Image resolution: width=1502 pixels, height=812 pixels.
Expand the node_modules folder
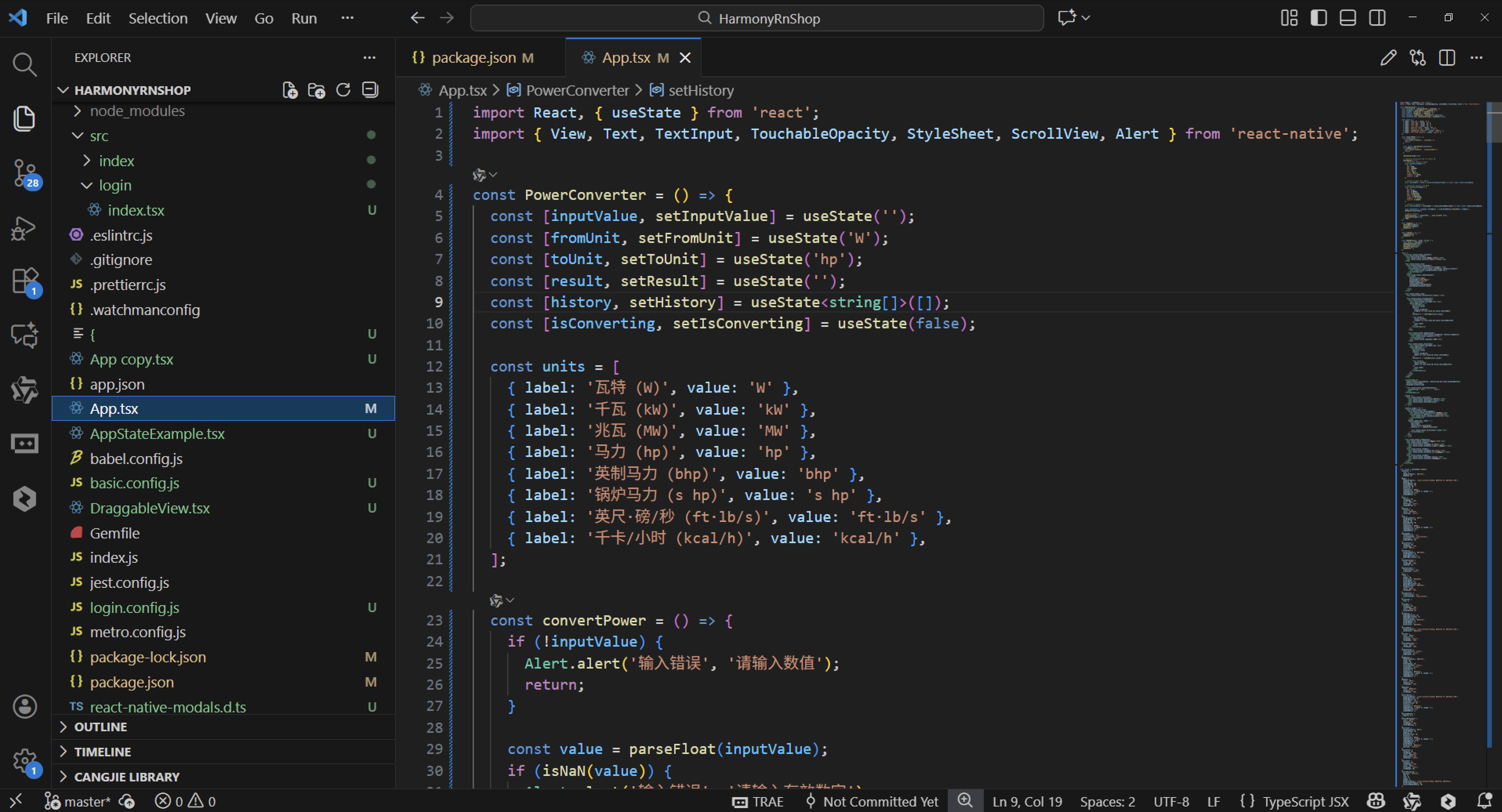click(x=136, y=111)
